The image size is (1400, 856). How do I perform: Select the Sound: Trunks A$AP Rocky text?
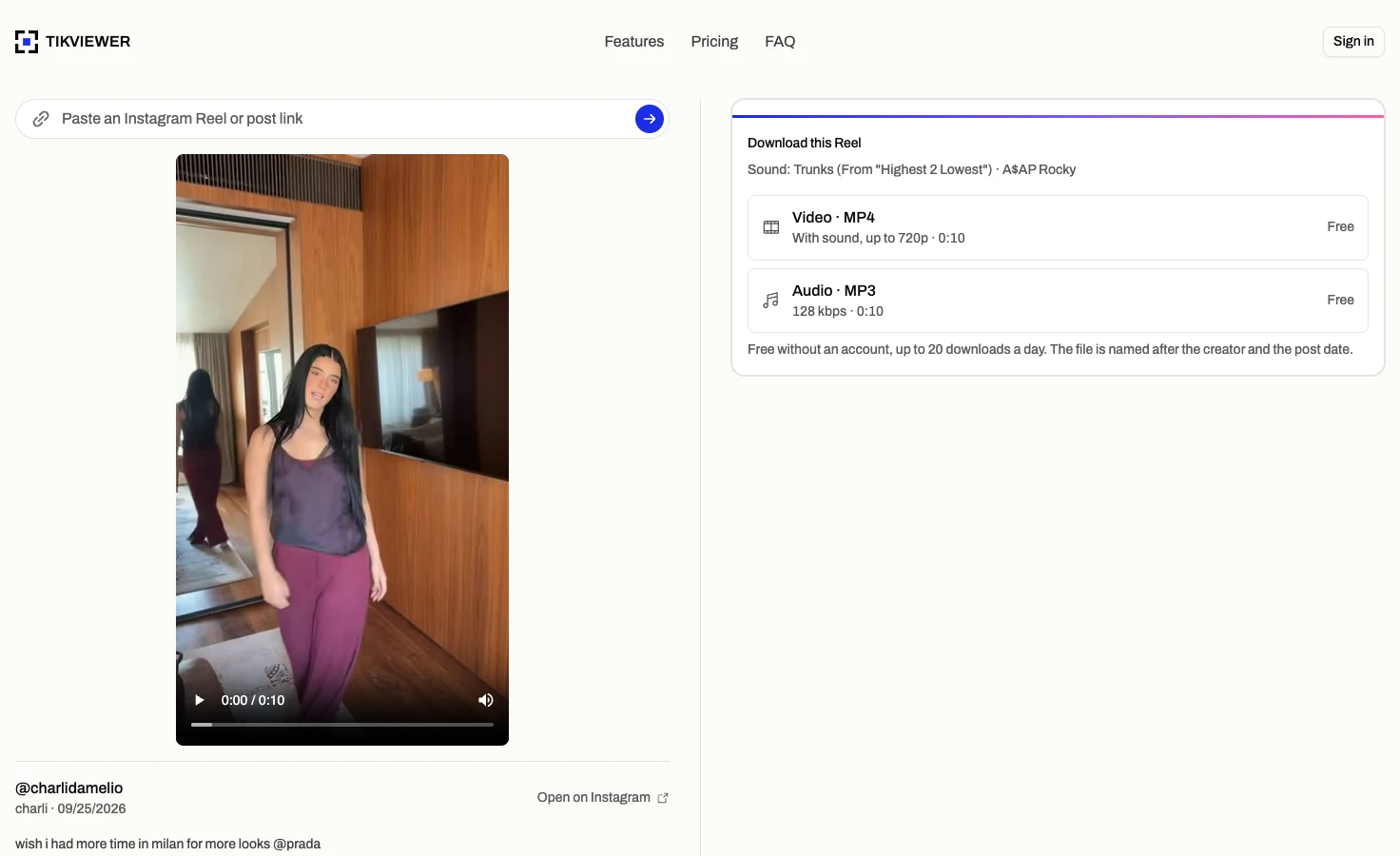tap(911, 170)
